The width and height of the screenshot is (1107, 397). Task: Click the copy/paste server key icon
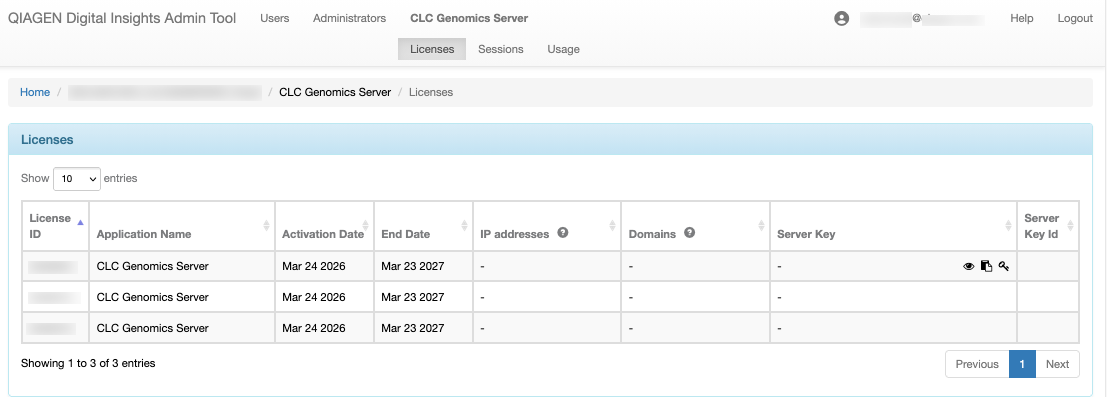[x=986, y=266]
